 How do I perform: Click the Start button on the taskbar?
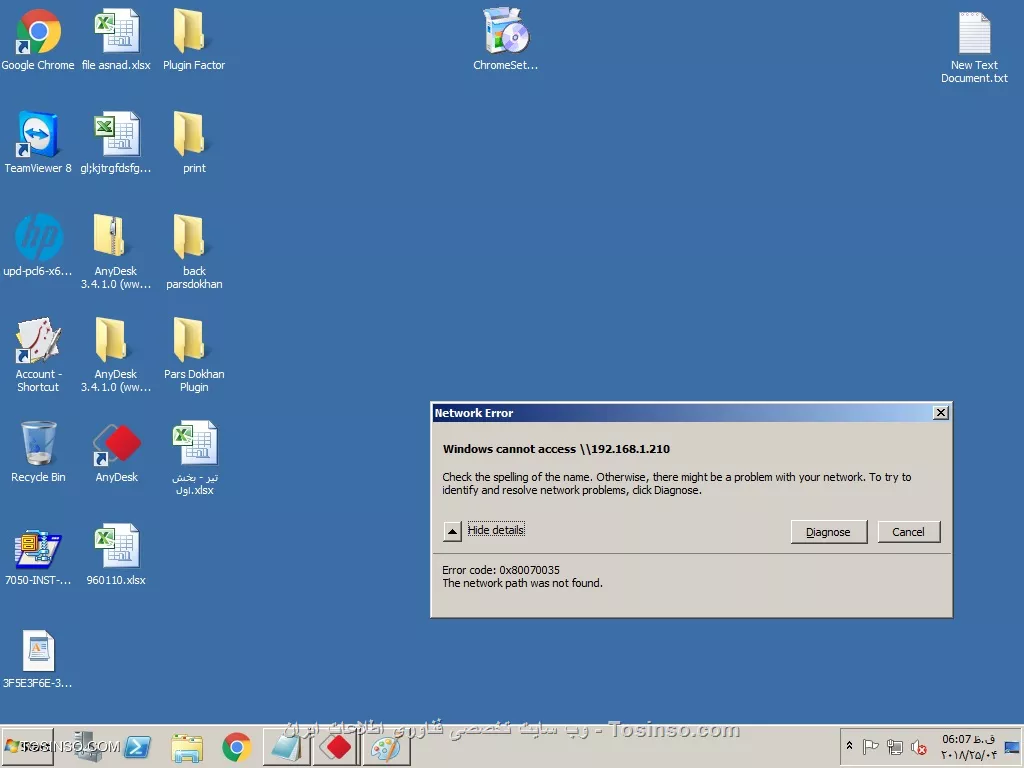tap(27, 746)
